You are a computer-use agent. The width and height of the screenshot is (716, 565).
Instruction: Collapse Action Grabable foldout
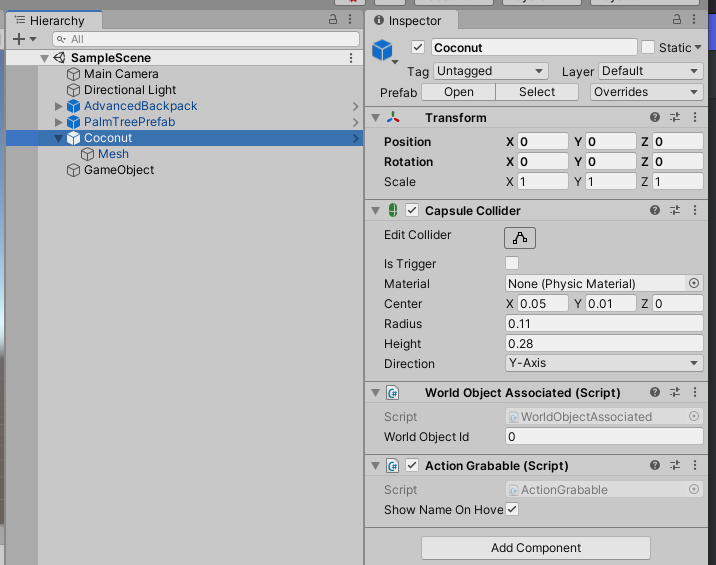tap(375, 465)
